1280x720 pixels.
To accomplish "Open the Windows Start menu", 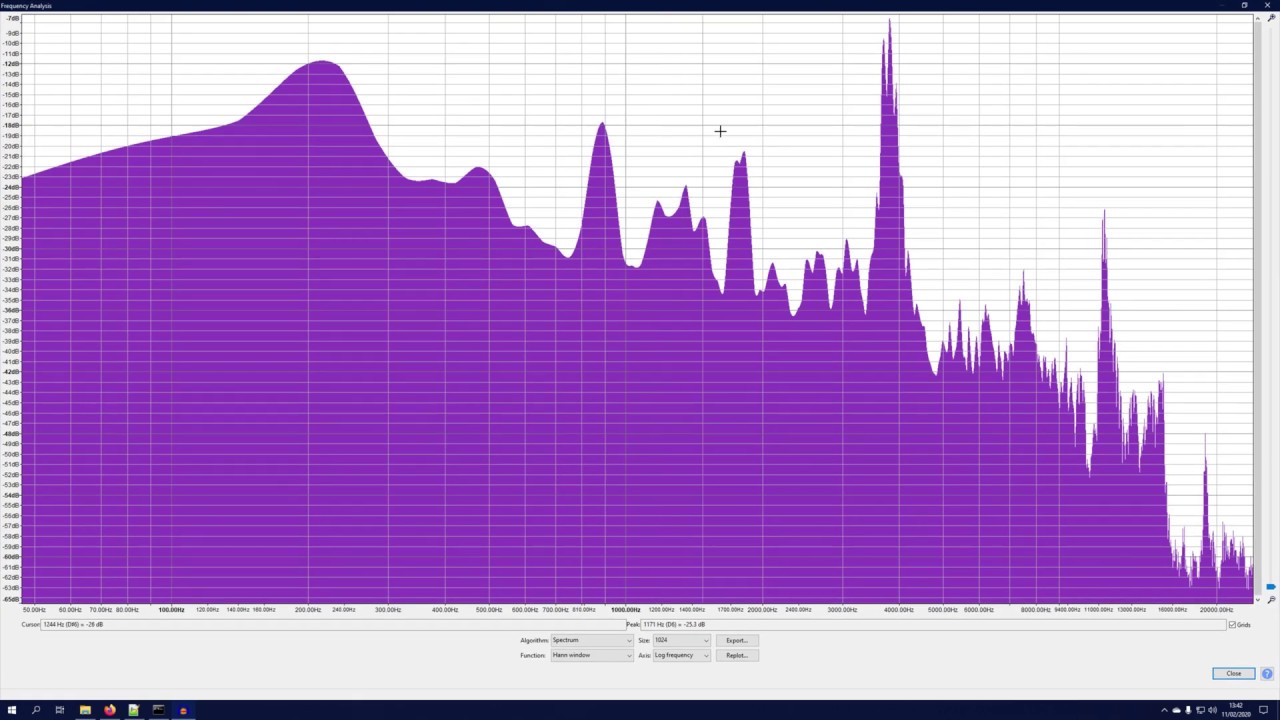I will tap(12, 710).
